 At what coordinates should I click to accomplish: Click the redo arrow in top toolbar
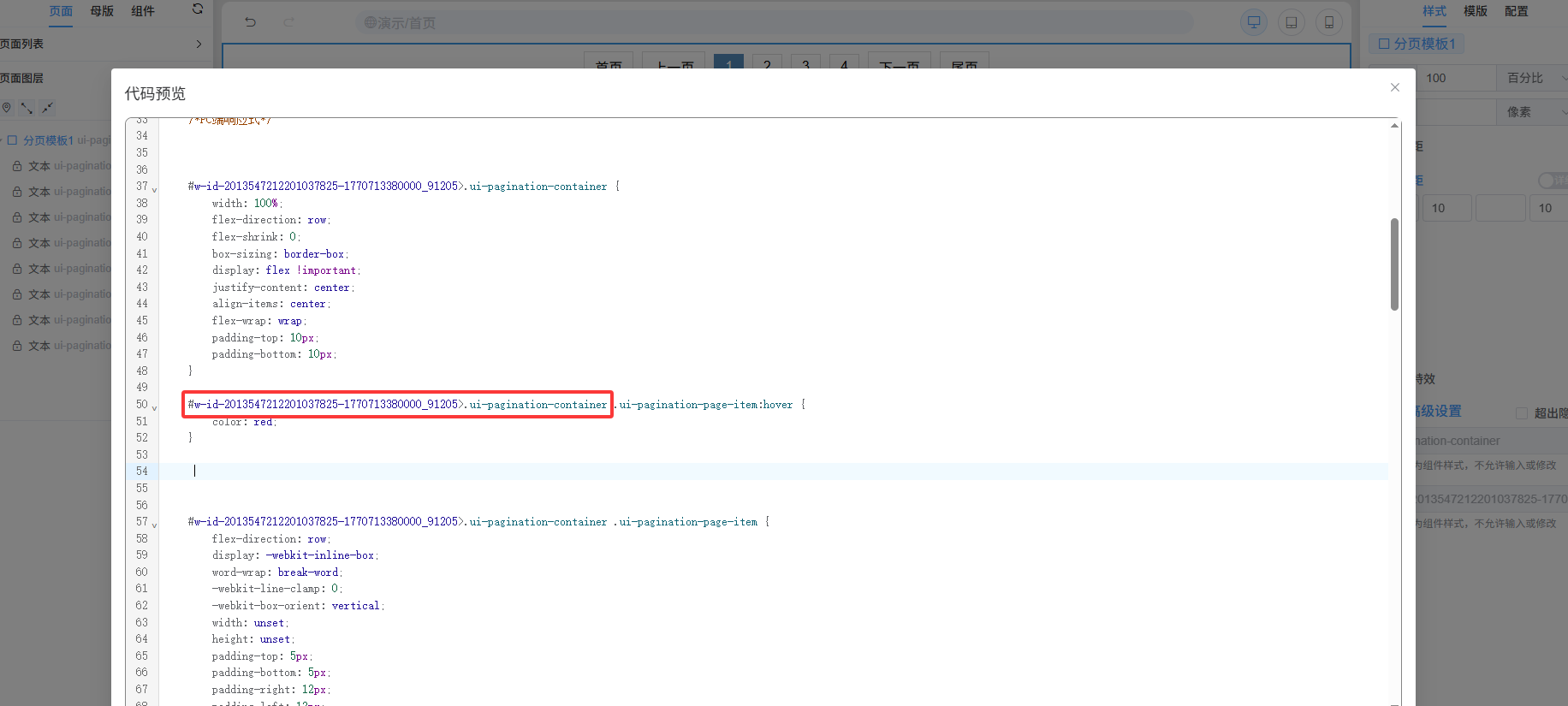(288, 22)
